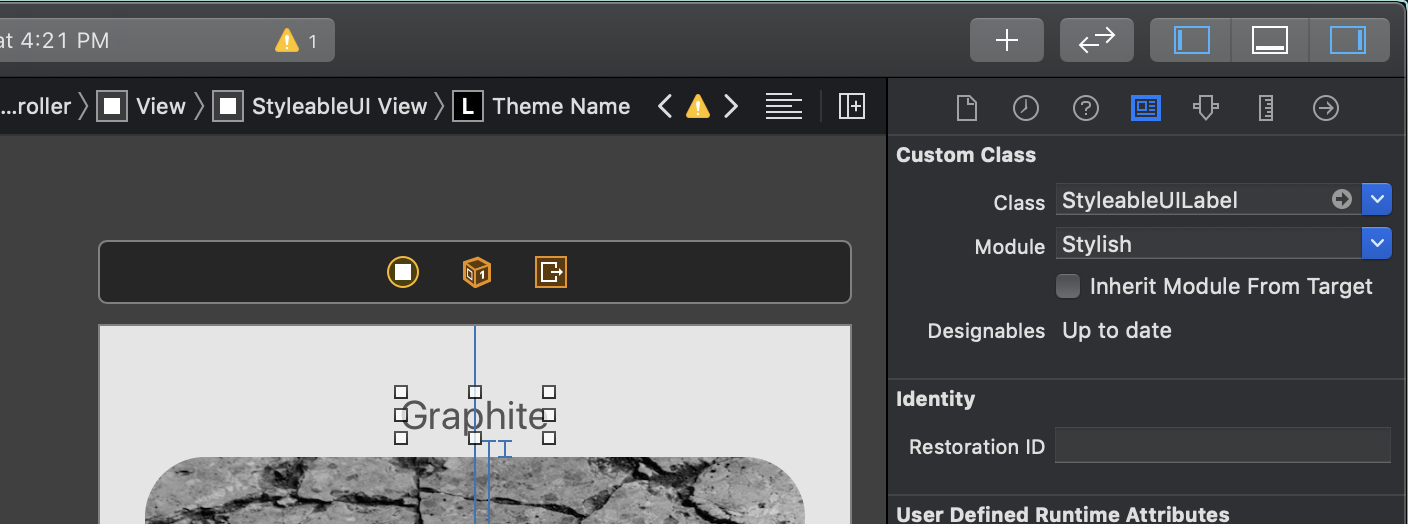Open the Library with the plus button

pos(1006,40)
